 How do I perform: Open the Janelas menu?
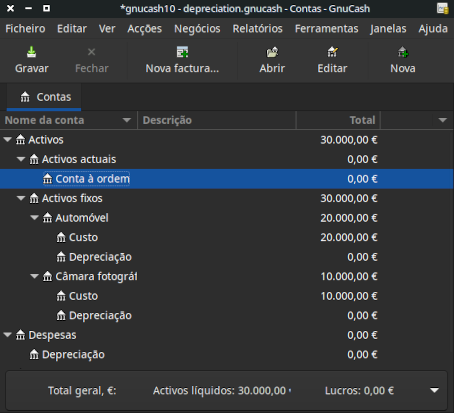coord(388,29)
